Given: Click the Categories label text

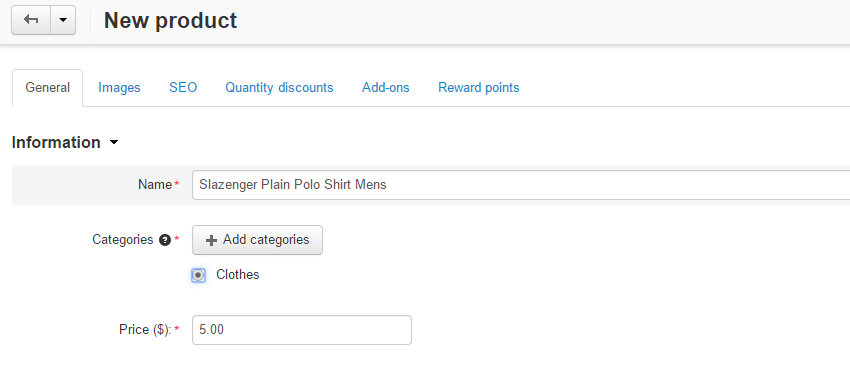Looking at the screenshot, I should (123, 239).
